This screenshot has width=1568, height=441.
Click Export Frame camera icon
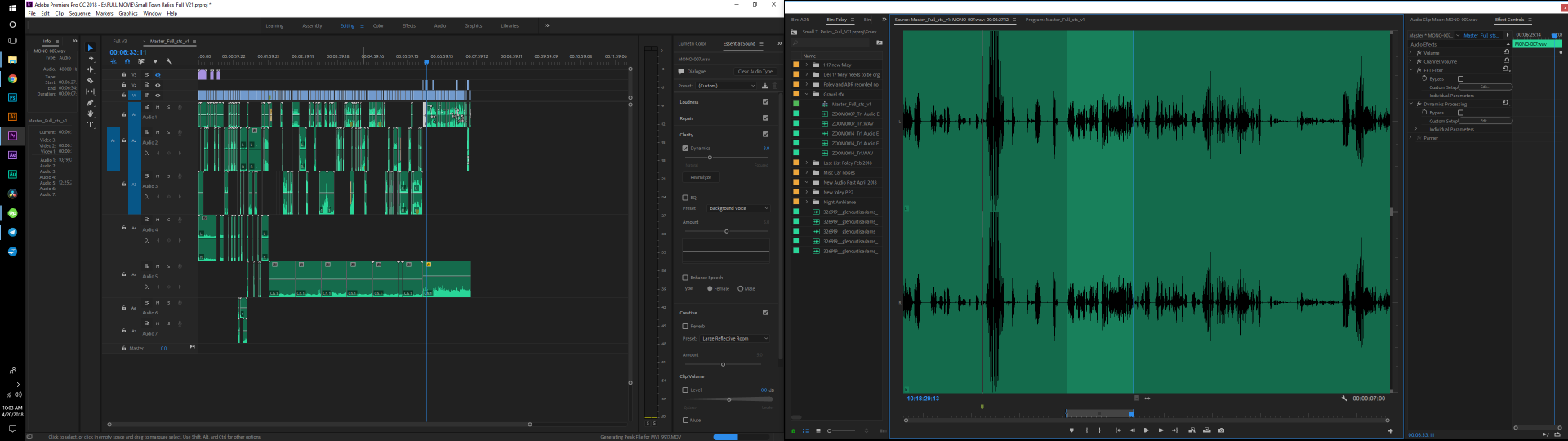tap(1221, 430)
